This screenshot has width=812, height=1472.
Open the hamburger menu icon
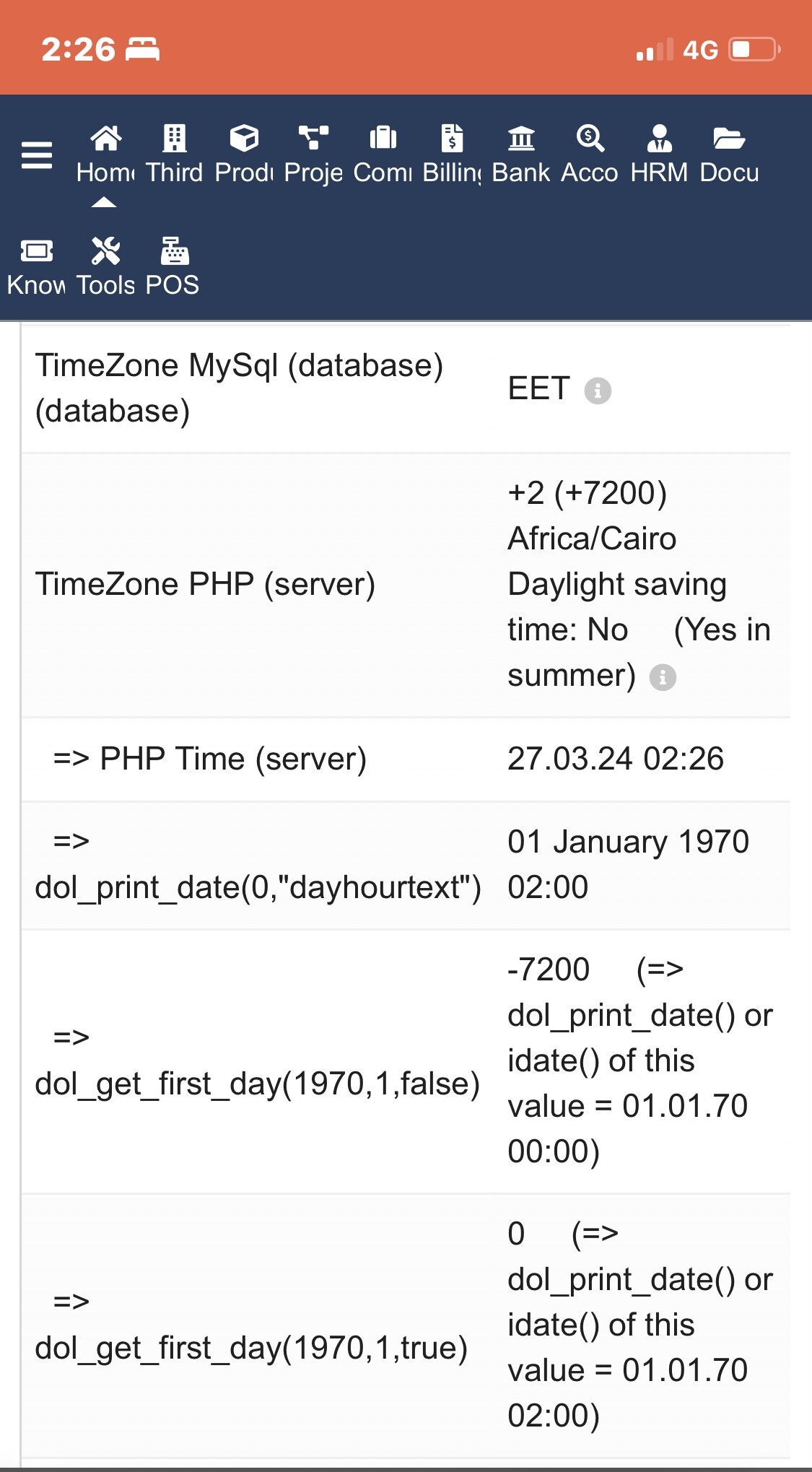tap(37, 155)
